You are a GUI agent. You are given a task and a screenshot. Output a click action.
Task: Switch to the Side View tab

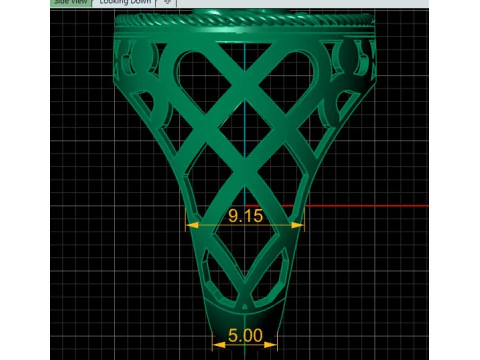click(x=71, y=3)
